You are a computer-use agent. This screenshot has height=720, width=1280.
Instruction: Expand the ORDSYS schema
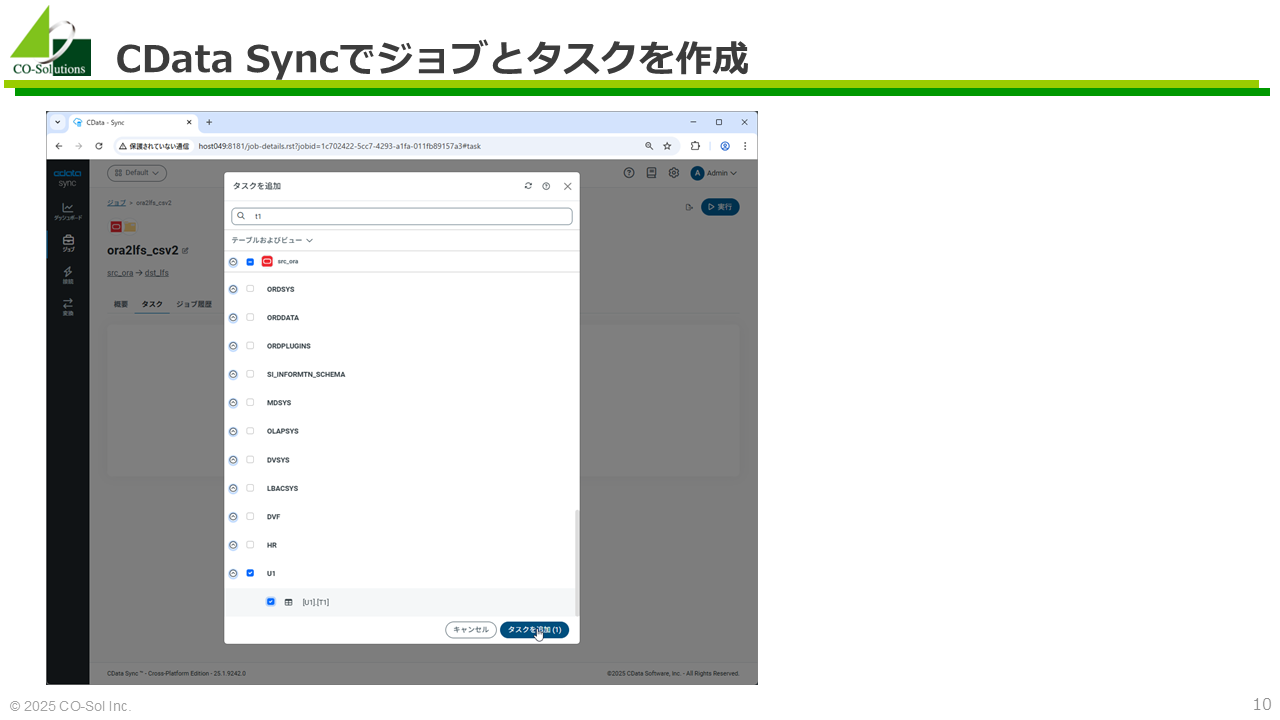click(233, 289)
